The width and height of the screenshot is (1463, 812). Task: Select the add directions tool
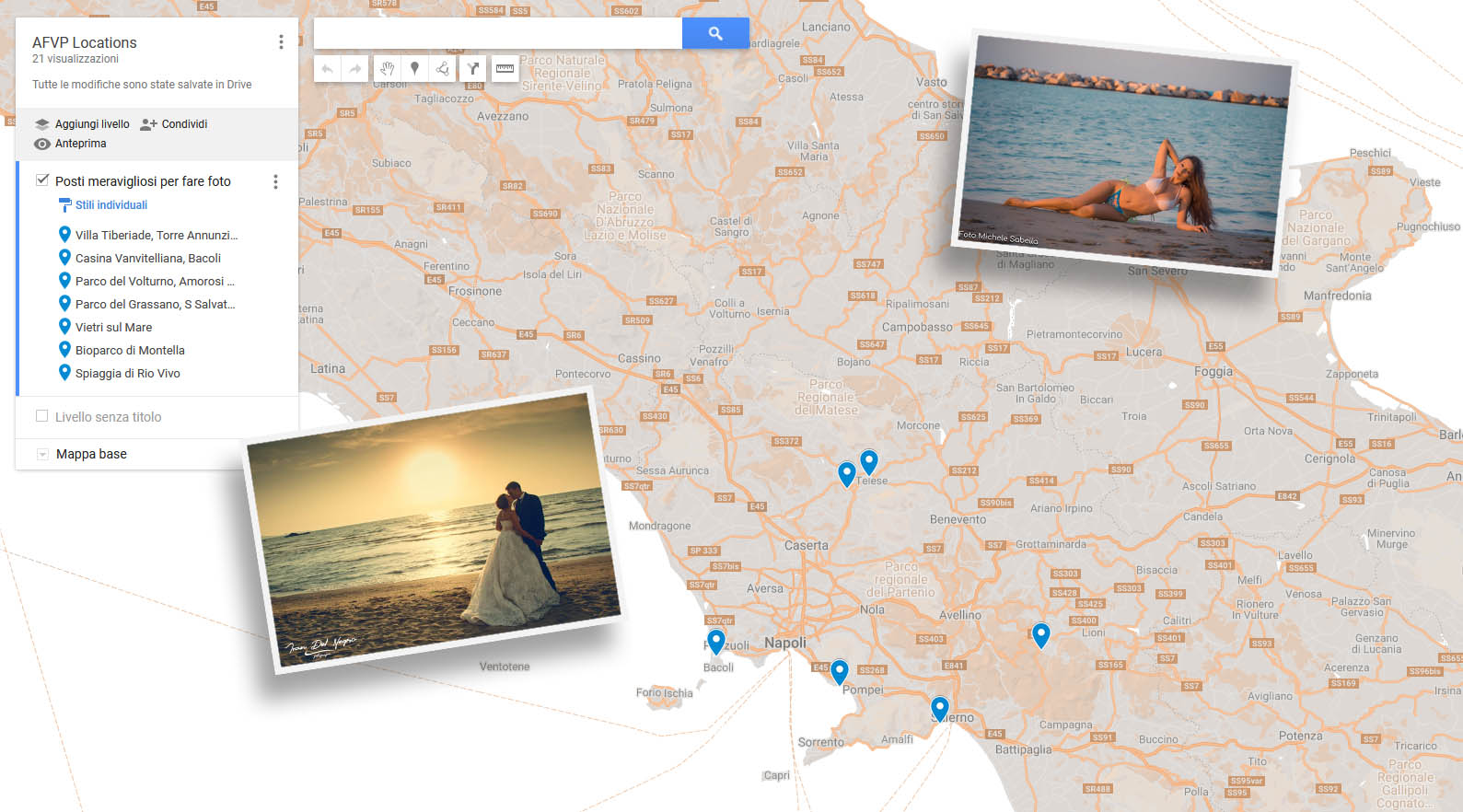[x=472, y=68]
